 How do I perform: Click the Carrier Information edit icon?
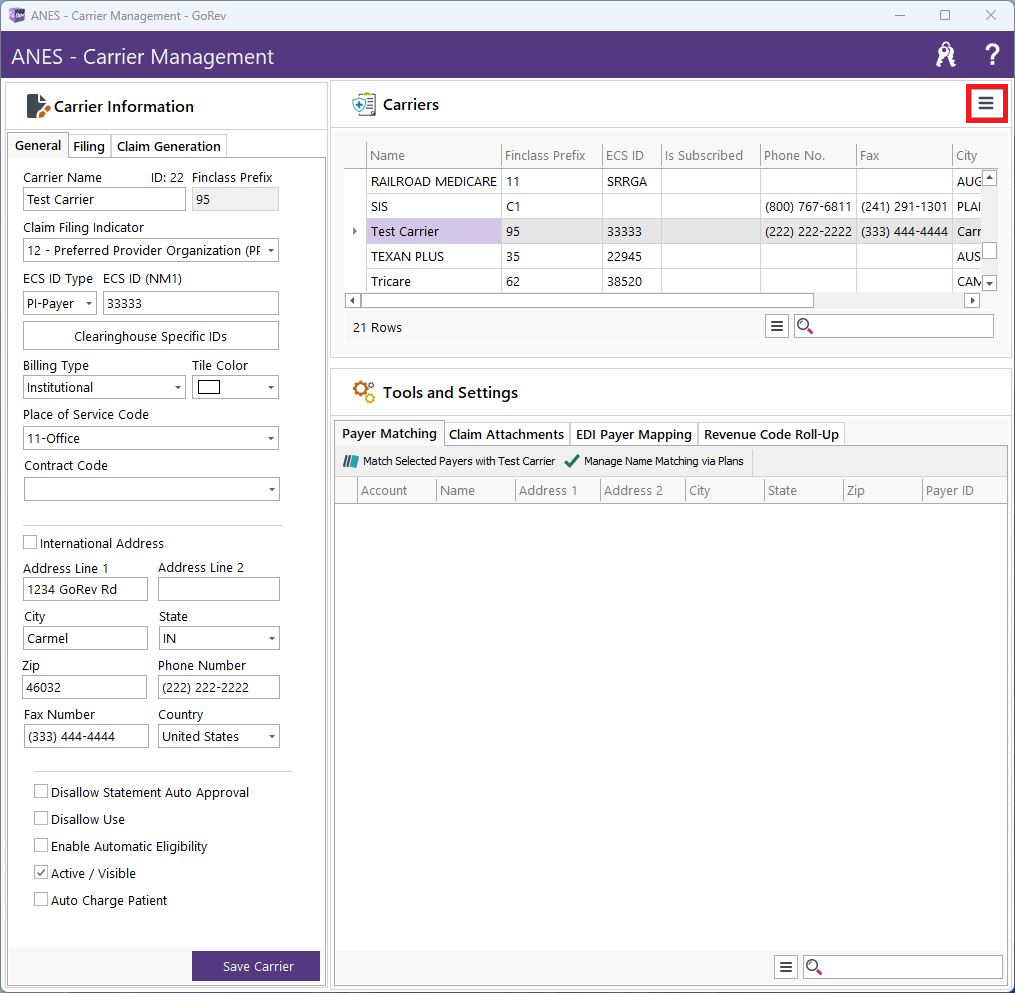pyautogui.click(x=38, y=106)
